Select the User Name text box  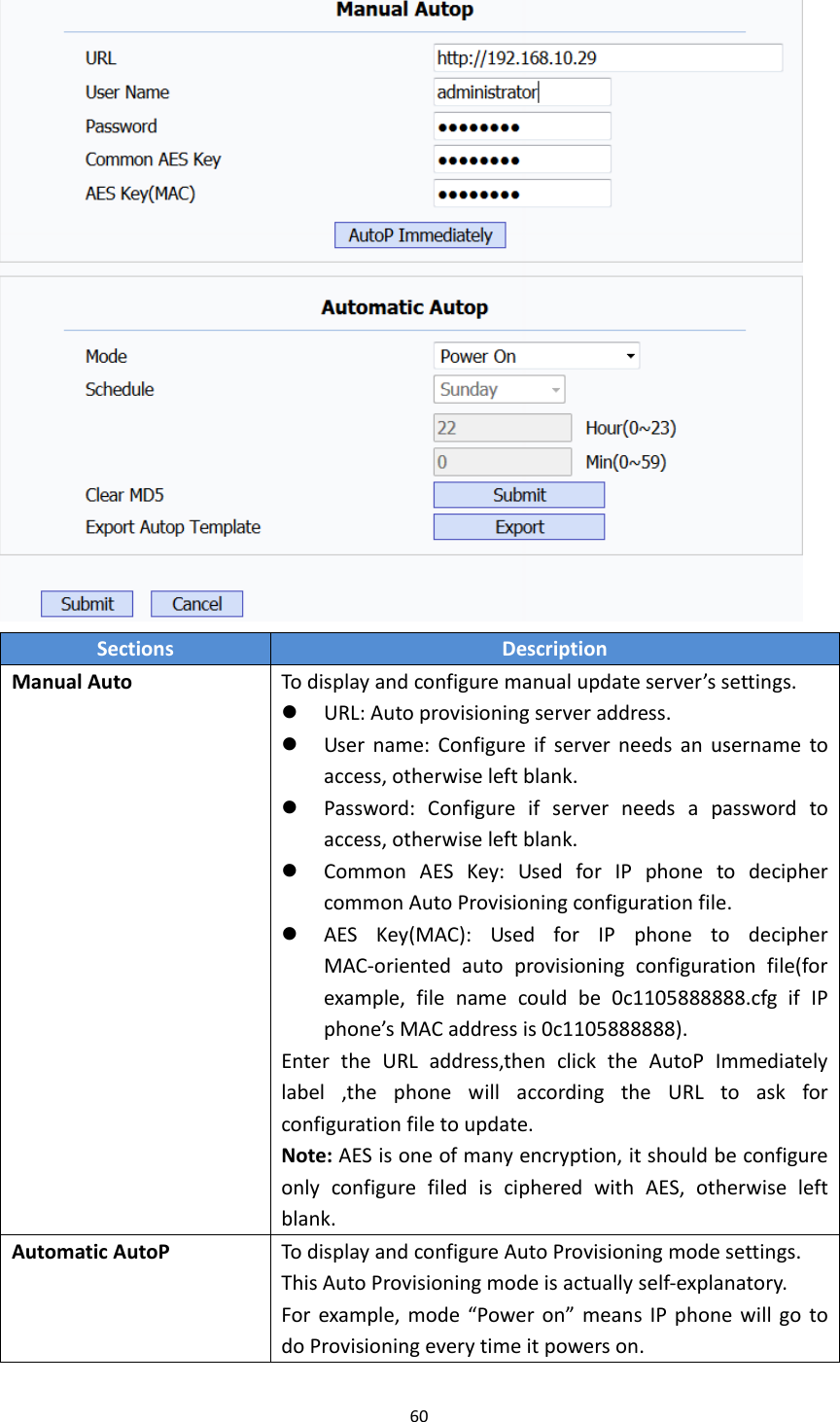click(521, 91)
